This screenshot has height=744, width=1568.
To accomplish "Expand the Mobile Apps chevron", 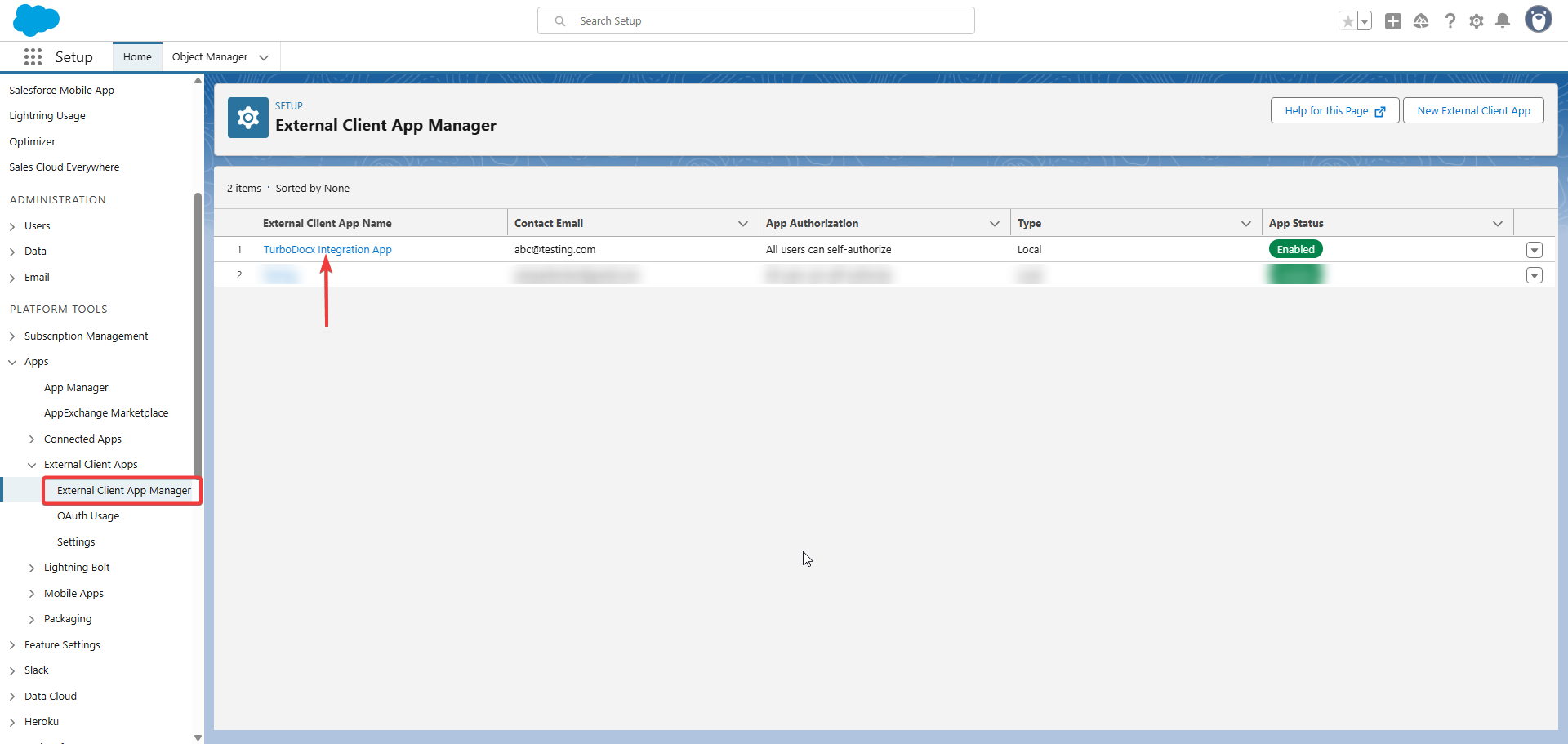I will coord(32,594).
